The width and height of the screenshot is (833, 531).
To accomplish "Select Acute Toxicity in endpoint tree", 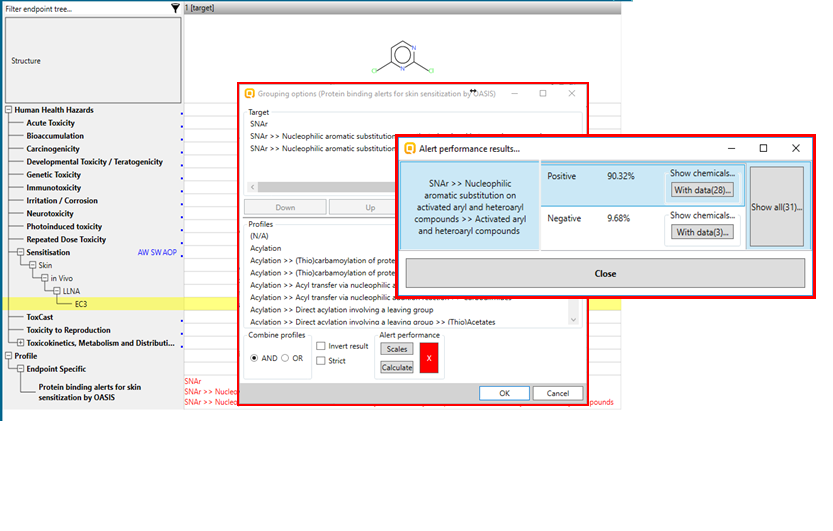I will (x=50, y=123).
